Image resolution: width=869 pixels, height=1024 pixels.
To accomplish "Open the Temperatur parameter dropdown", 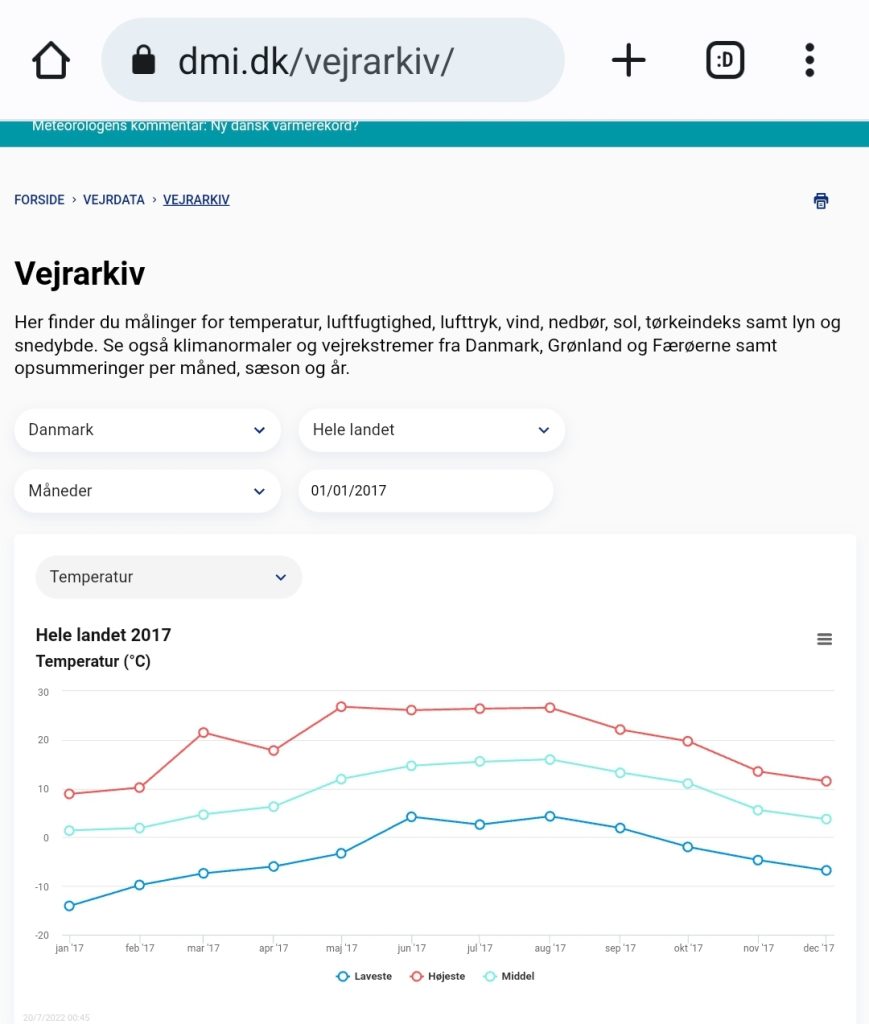I will pos(168,577).
